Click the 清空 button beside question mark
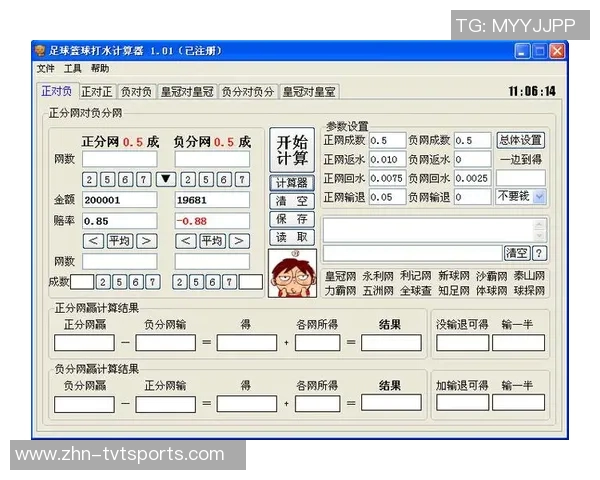 pyautogui.click(x=517, y=253)
